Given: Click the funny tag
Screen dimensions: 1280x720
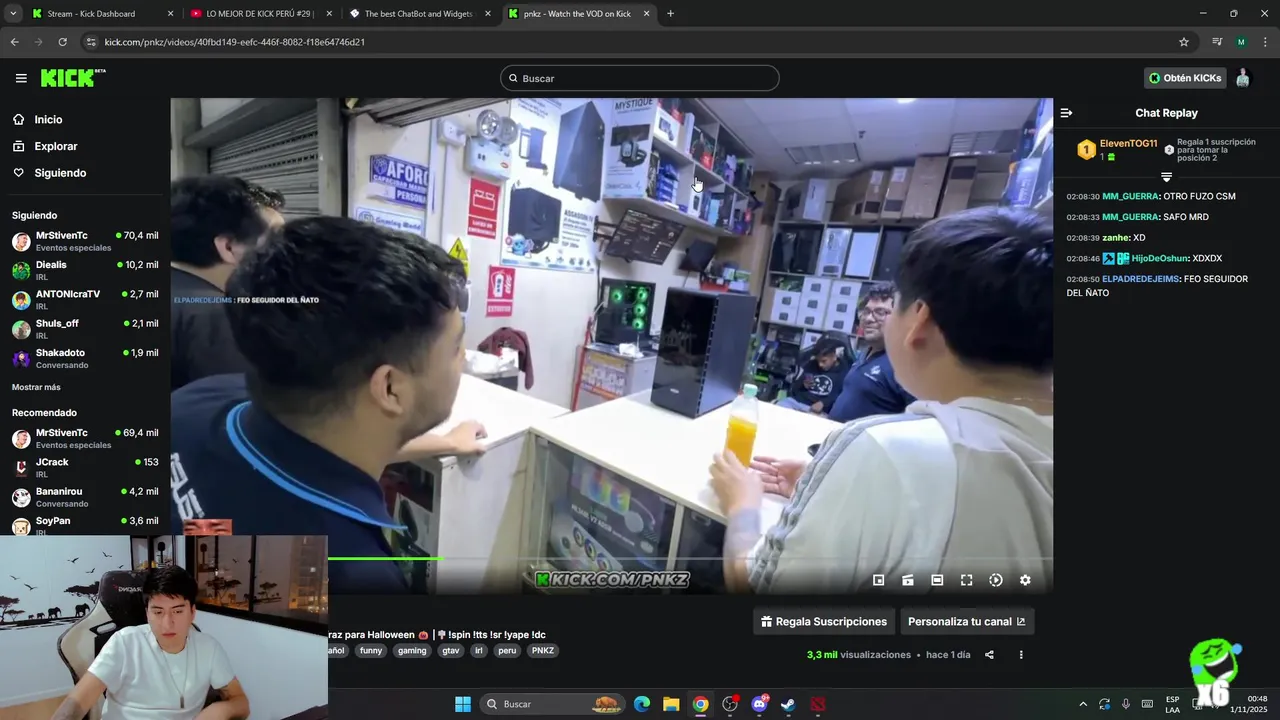Looking at the screenshot, I should point(371,650).
